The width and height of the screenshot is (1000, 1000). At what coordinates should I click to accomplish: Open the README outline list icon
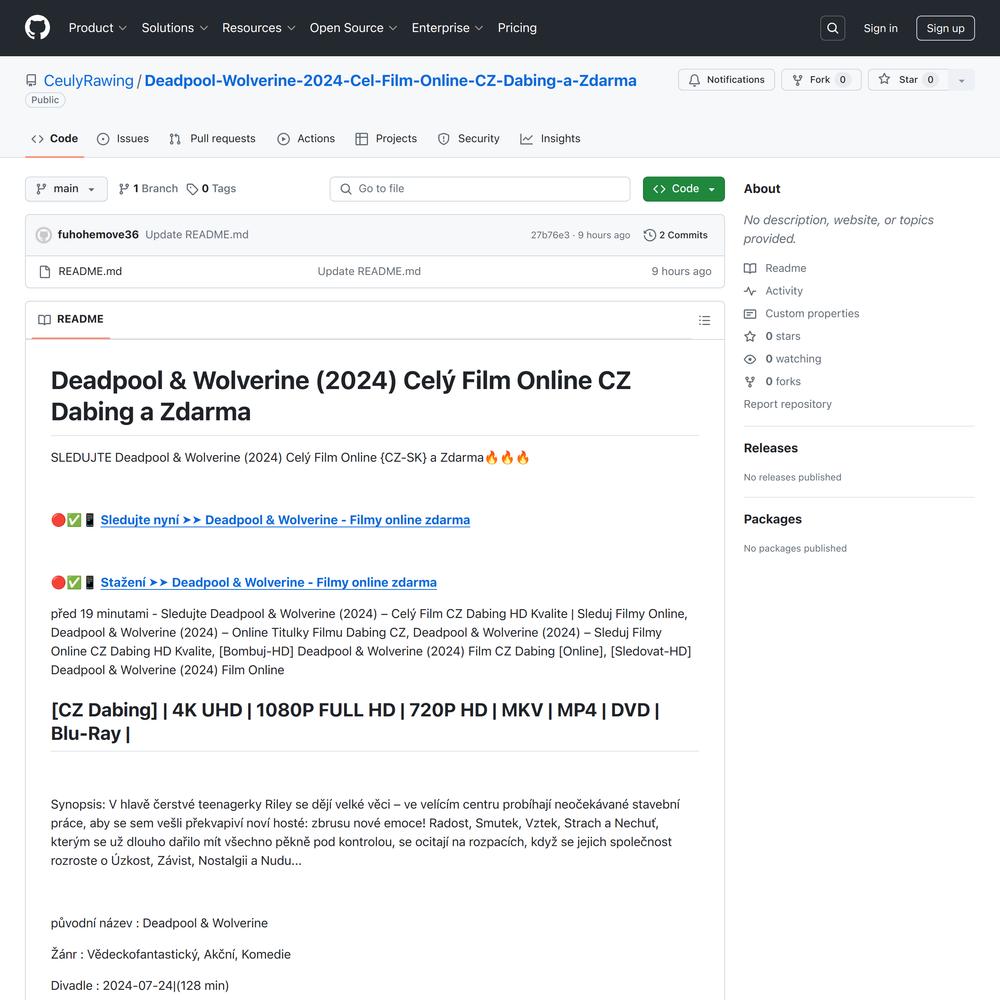point(704,320)
